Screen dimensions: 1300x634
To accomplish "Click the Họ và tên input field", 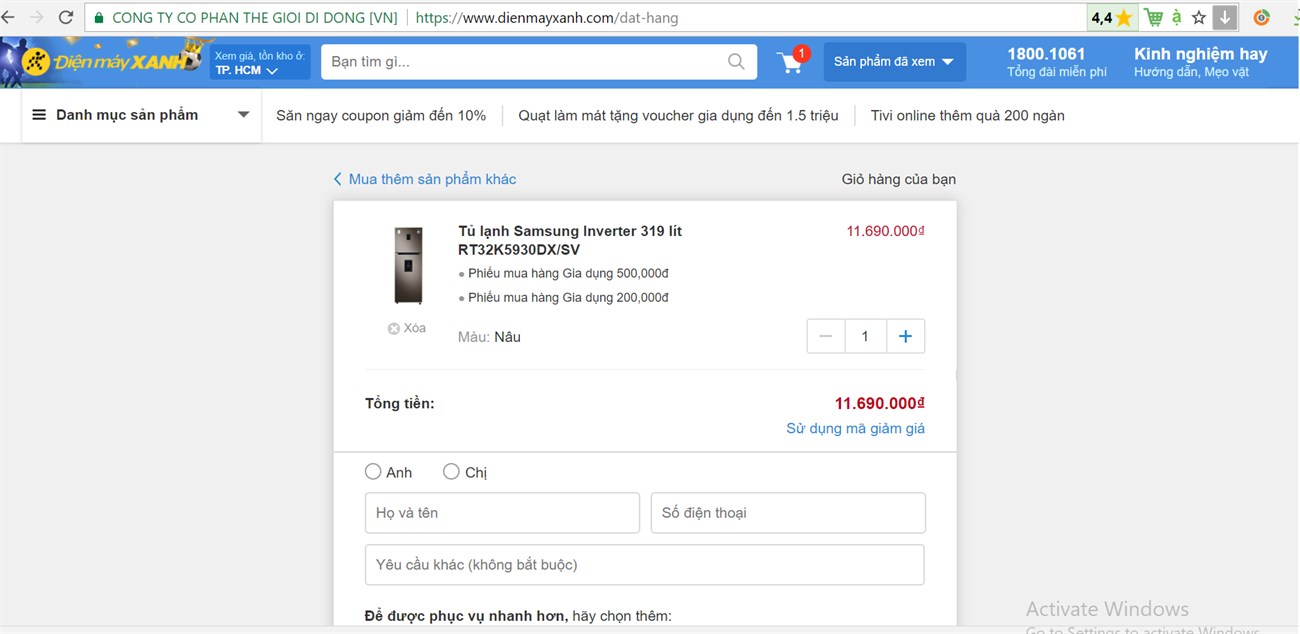I will click(x=502, y=513).
